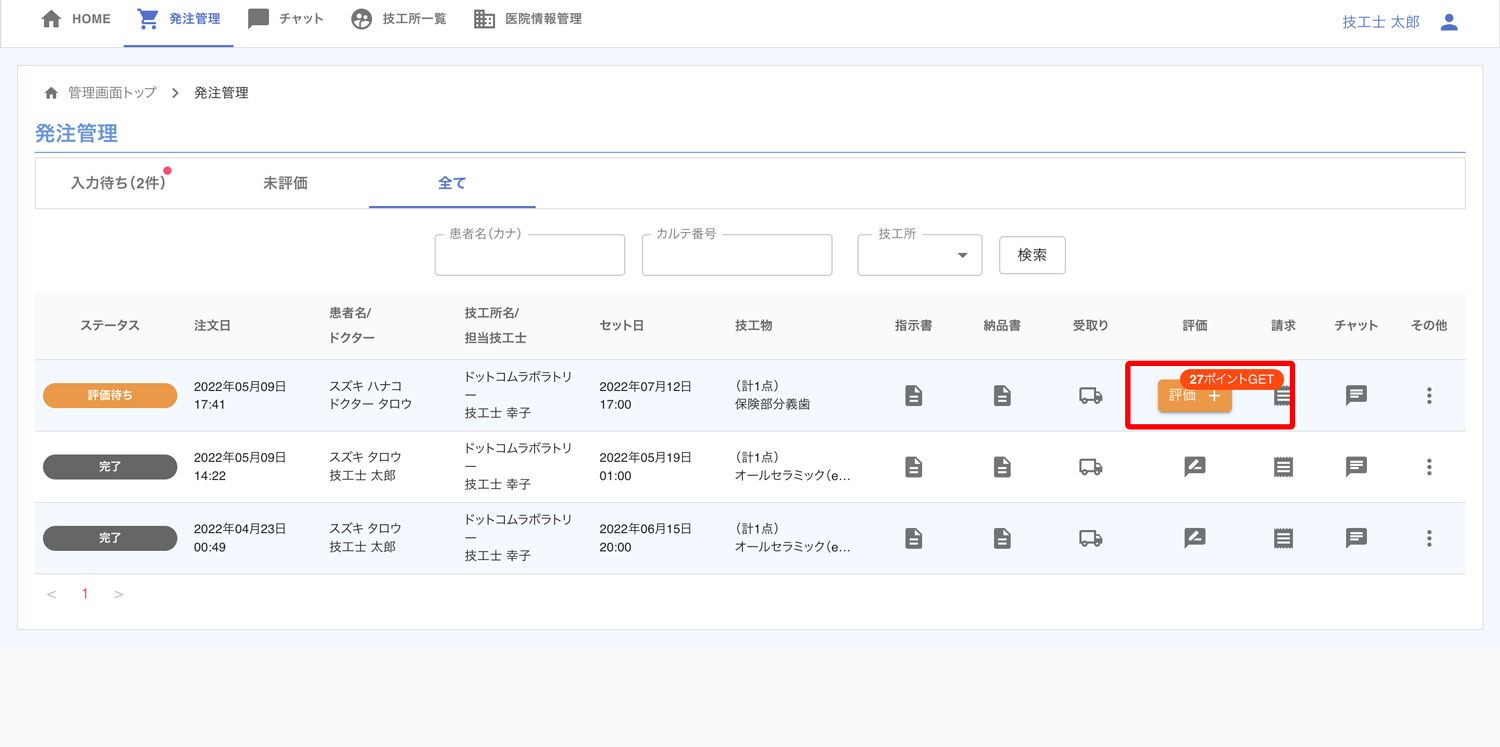Follow the 管理画面トップ breadcrumb link
The height and width of the screenshot is (747, 1500).
coord(112,93)
